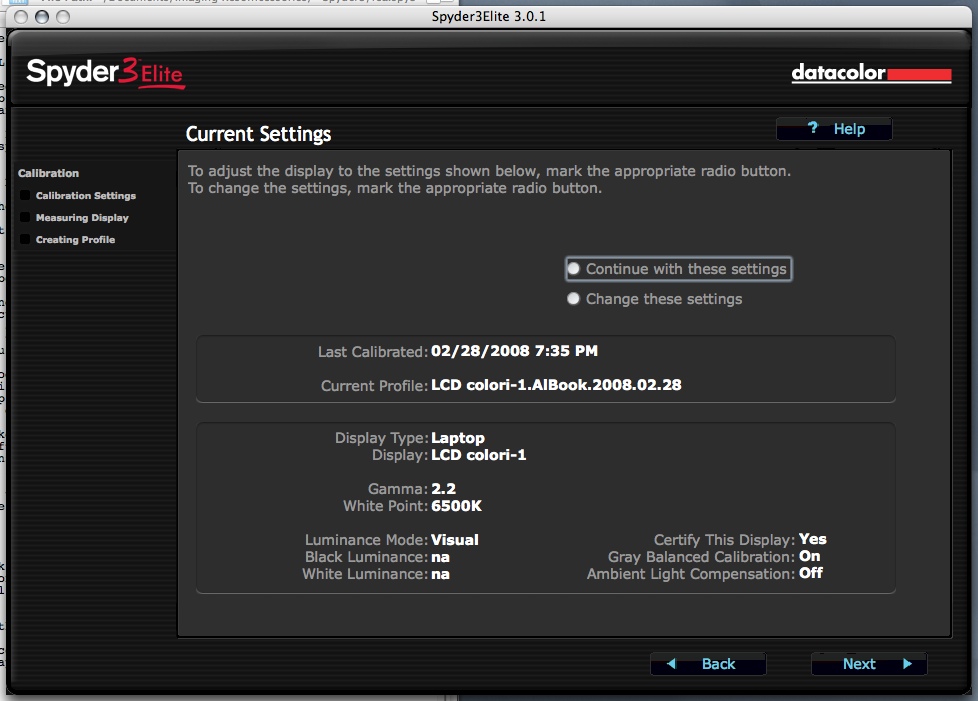Viewport: 978px width, 701px height.
Task: Open the Calibration Settings step
Action: point(85,196)
